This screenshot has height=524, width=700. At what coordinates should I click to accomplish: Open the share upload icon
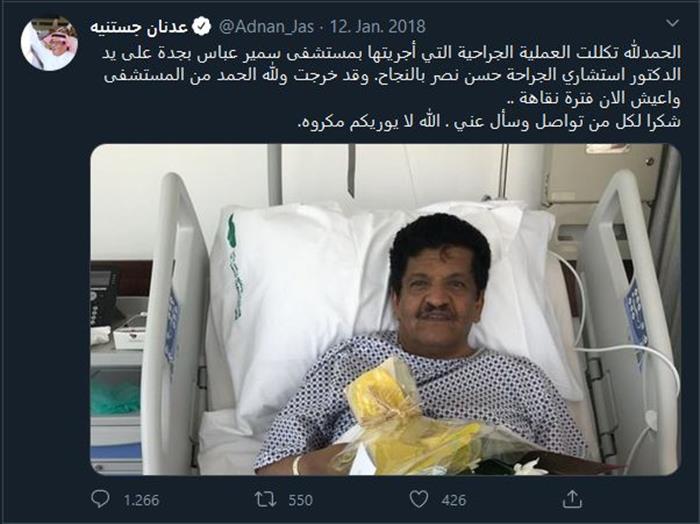tap(572, 499)
